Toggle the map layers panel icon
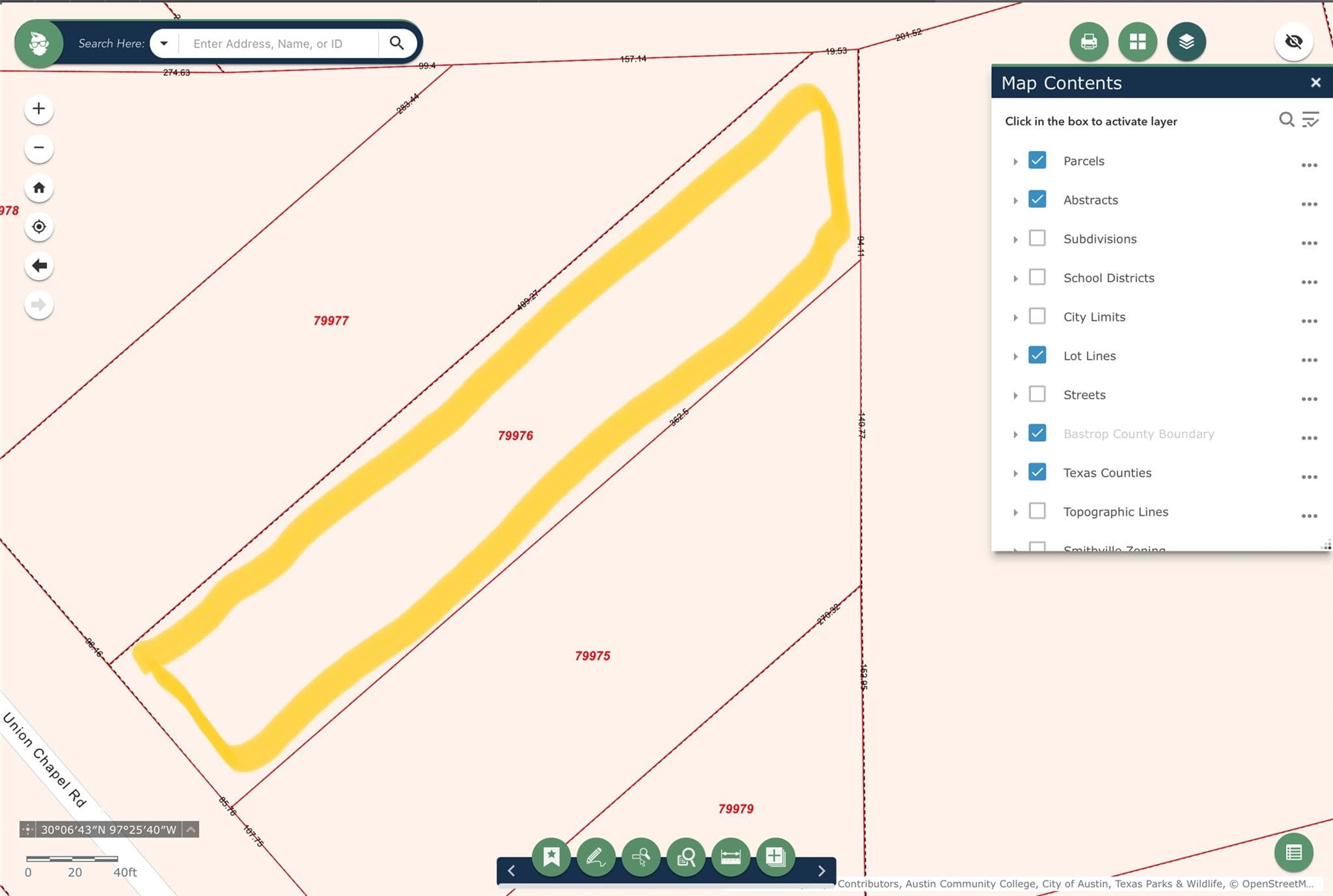 pyautogui.click(x=1187, y=42)
